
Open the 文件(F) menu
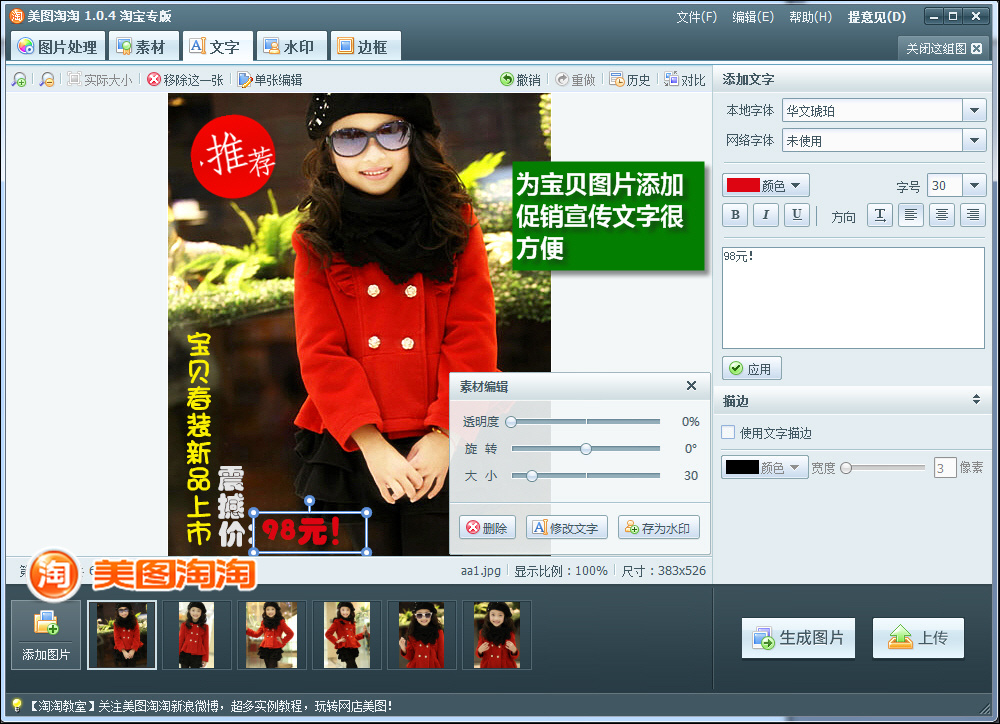pyautogui.click(x=696, y=17)
